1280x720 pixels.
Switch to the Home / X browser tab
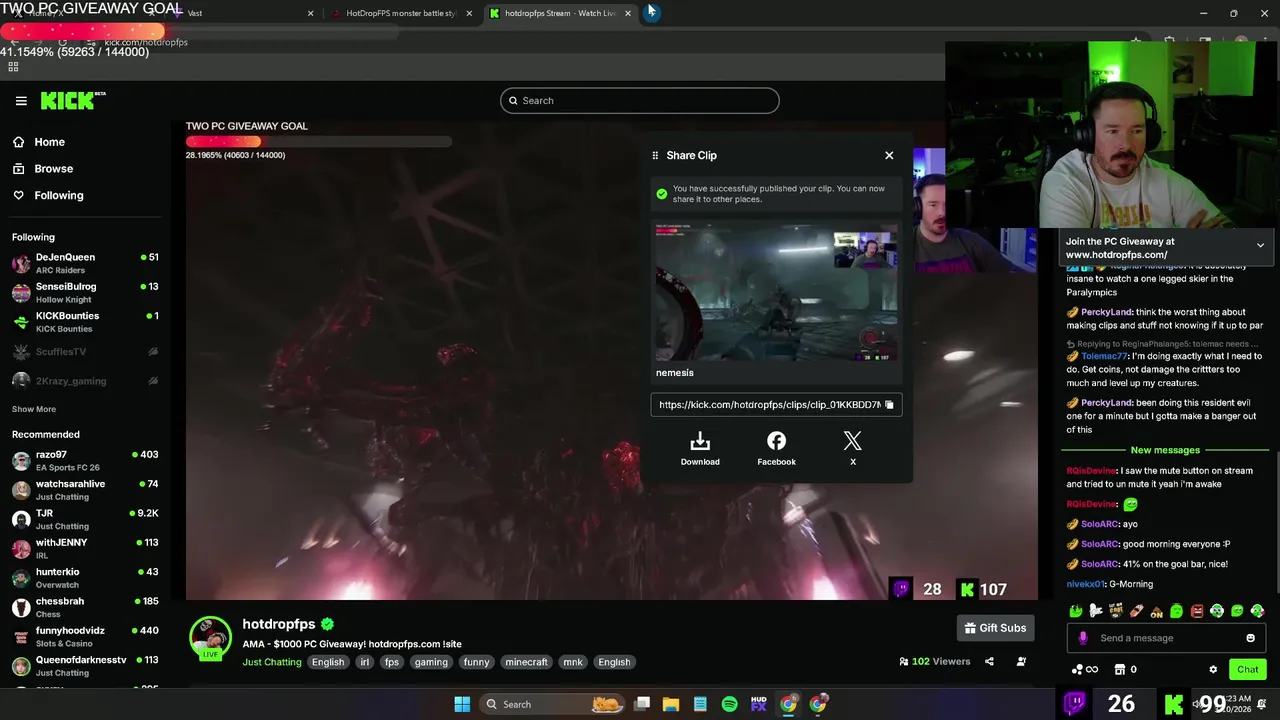[82, 13]
